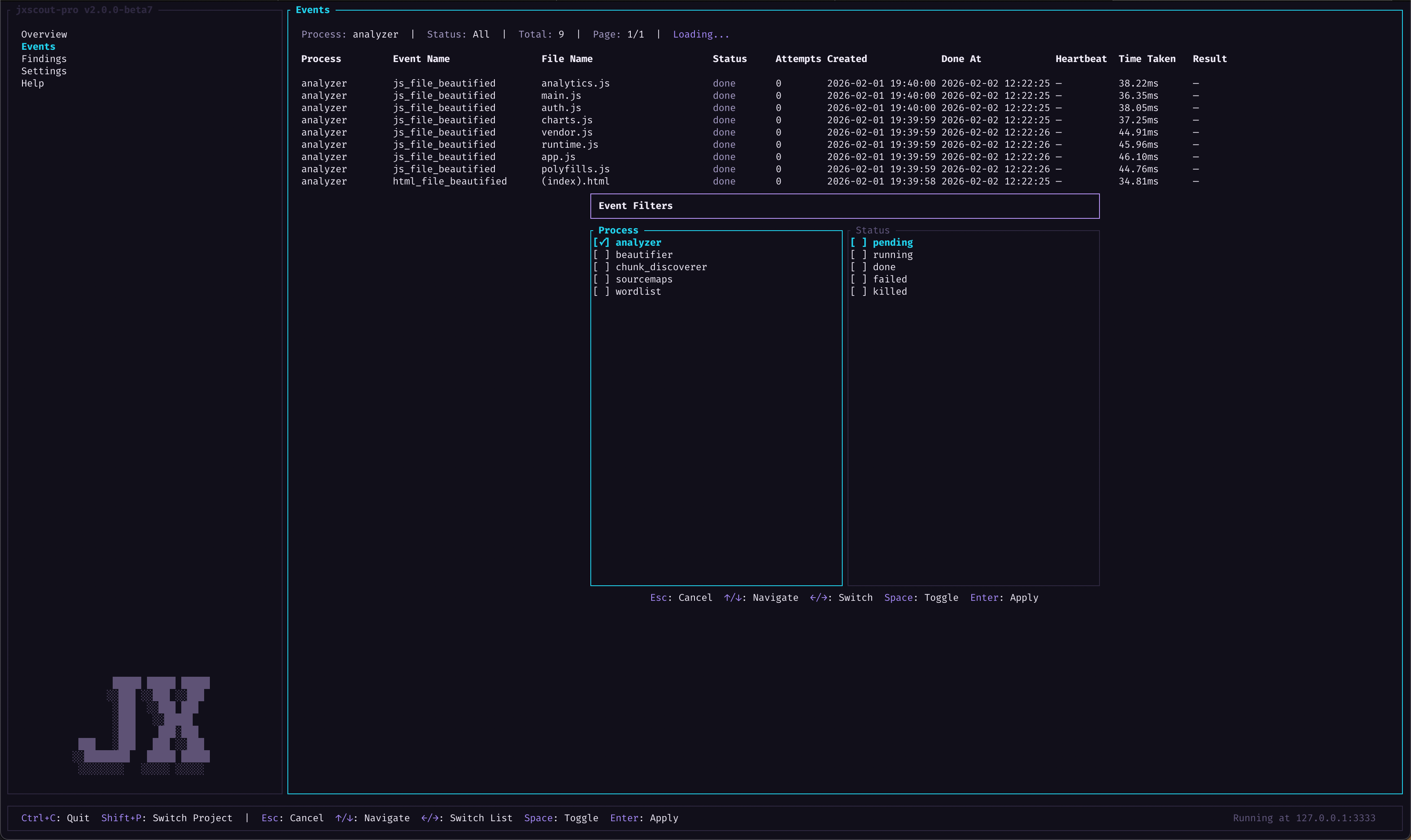Click the Events panel title

point(313,10)
